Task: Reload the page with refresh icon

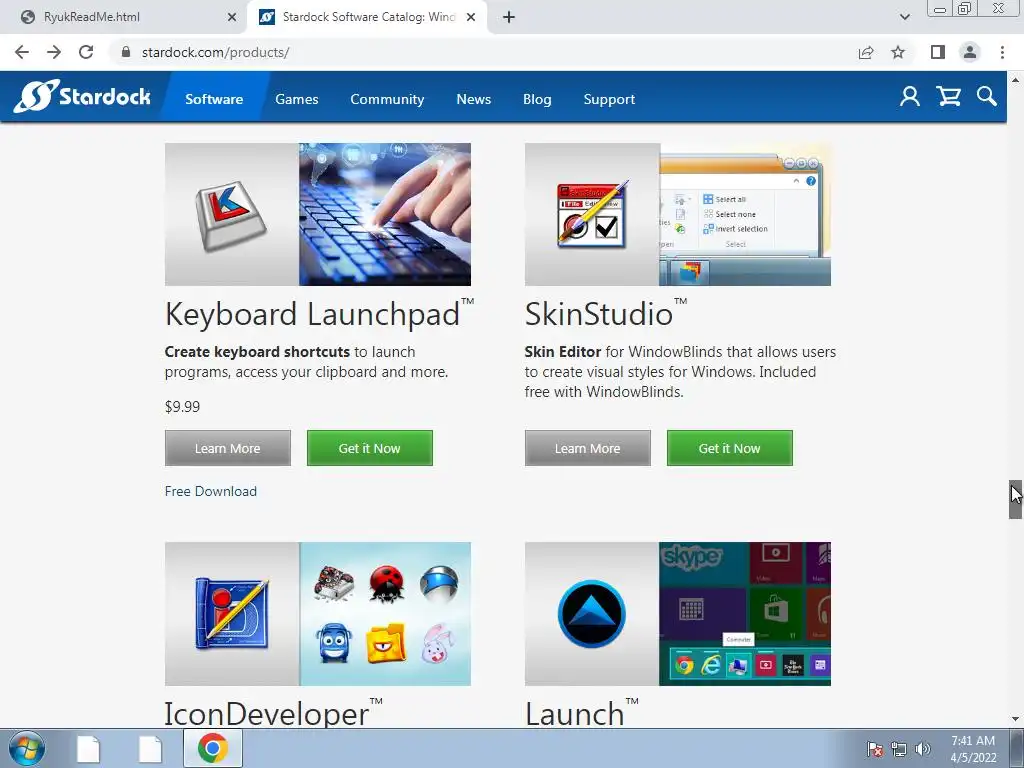Action: coord(86,52)
